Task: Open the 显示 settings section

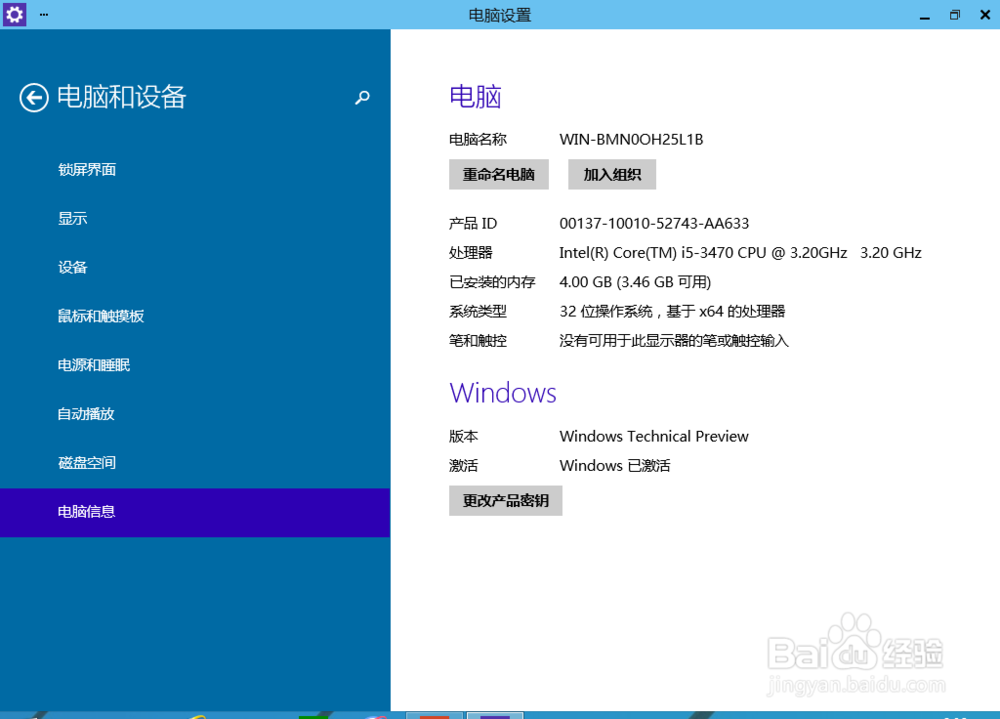Action: point(72,218)
